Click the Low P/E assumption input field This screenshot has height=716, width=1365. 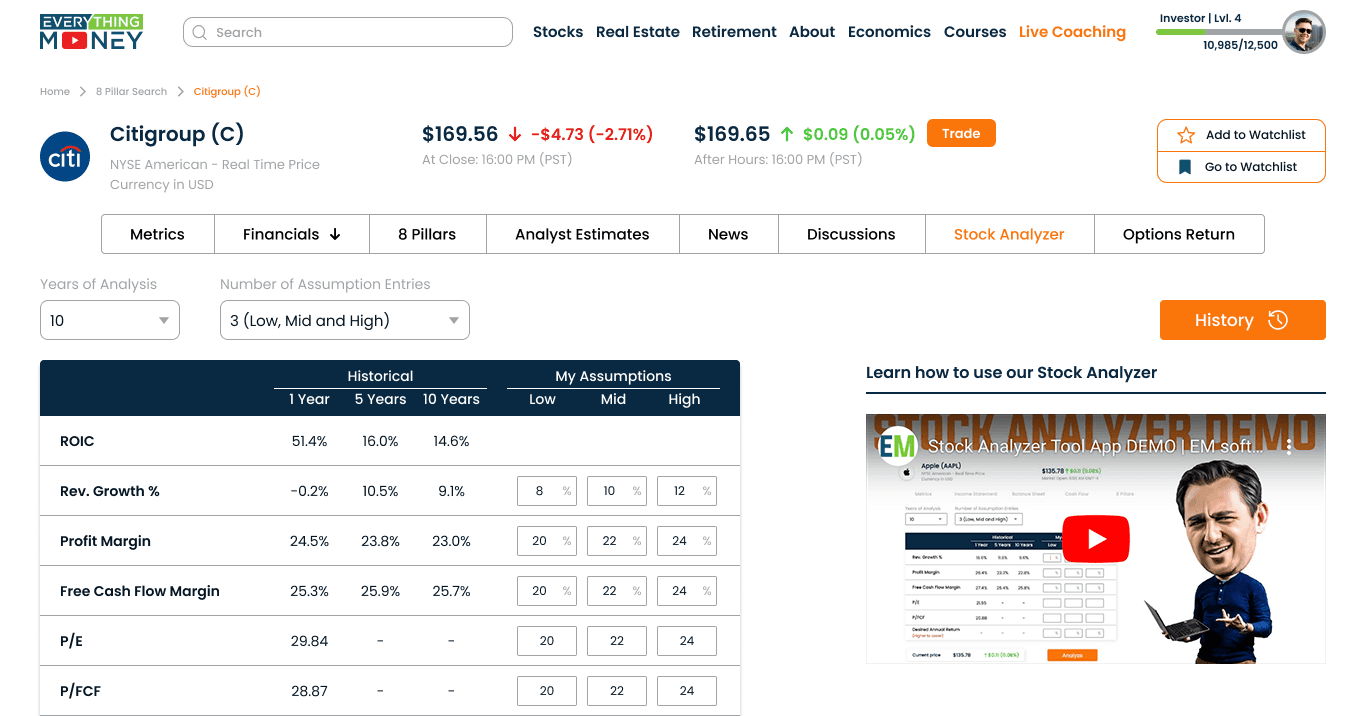pos(546,640)
